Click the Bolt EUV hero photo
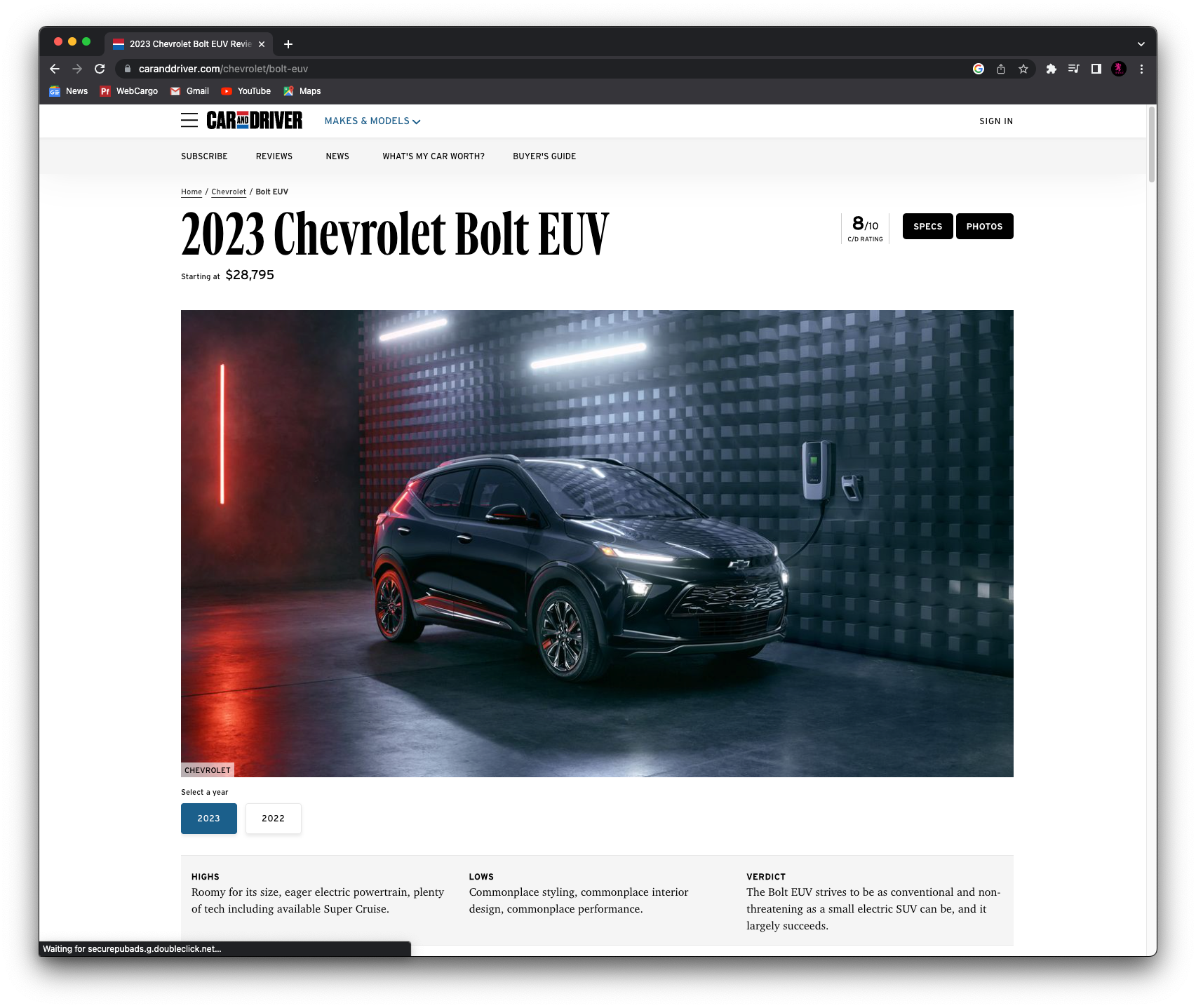 point(597,543)
